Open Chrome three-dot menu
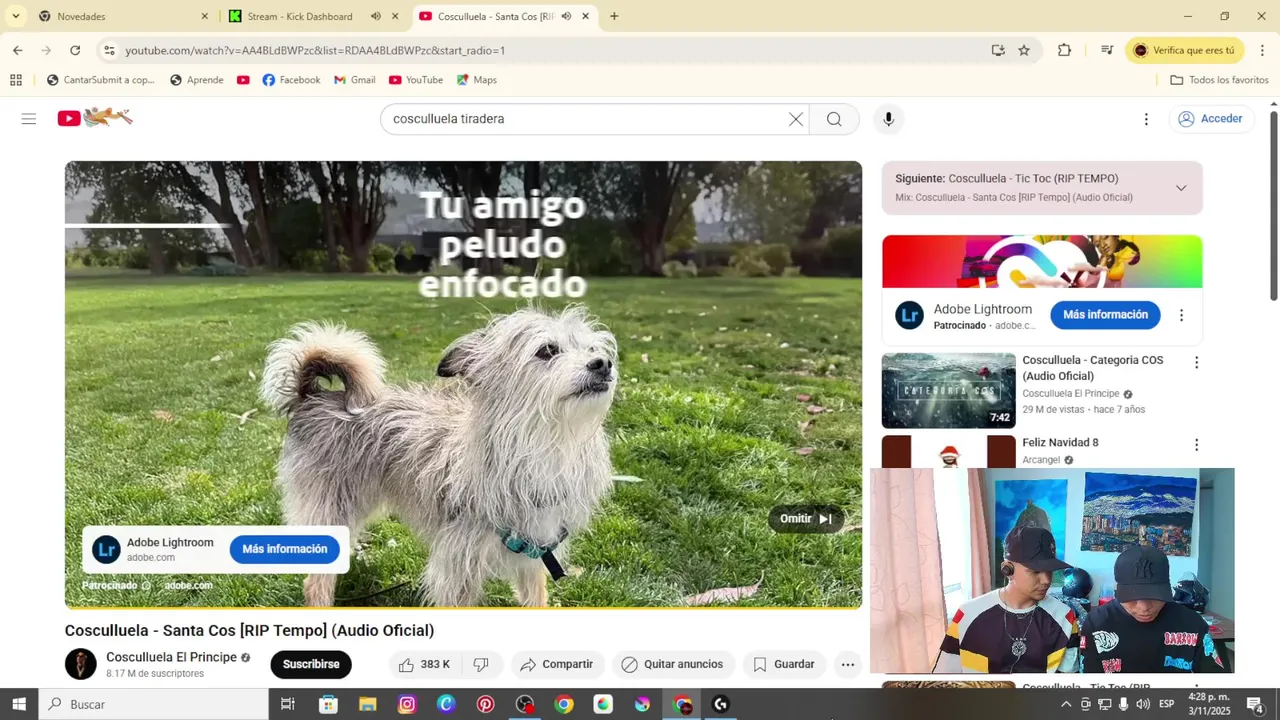Image resolution: width=1280 pixels, height=720 pixels. pyautogui.click(x=1262, y=50)
